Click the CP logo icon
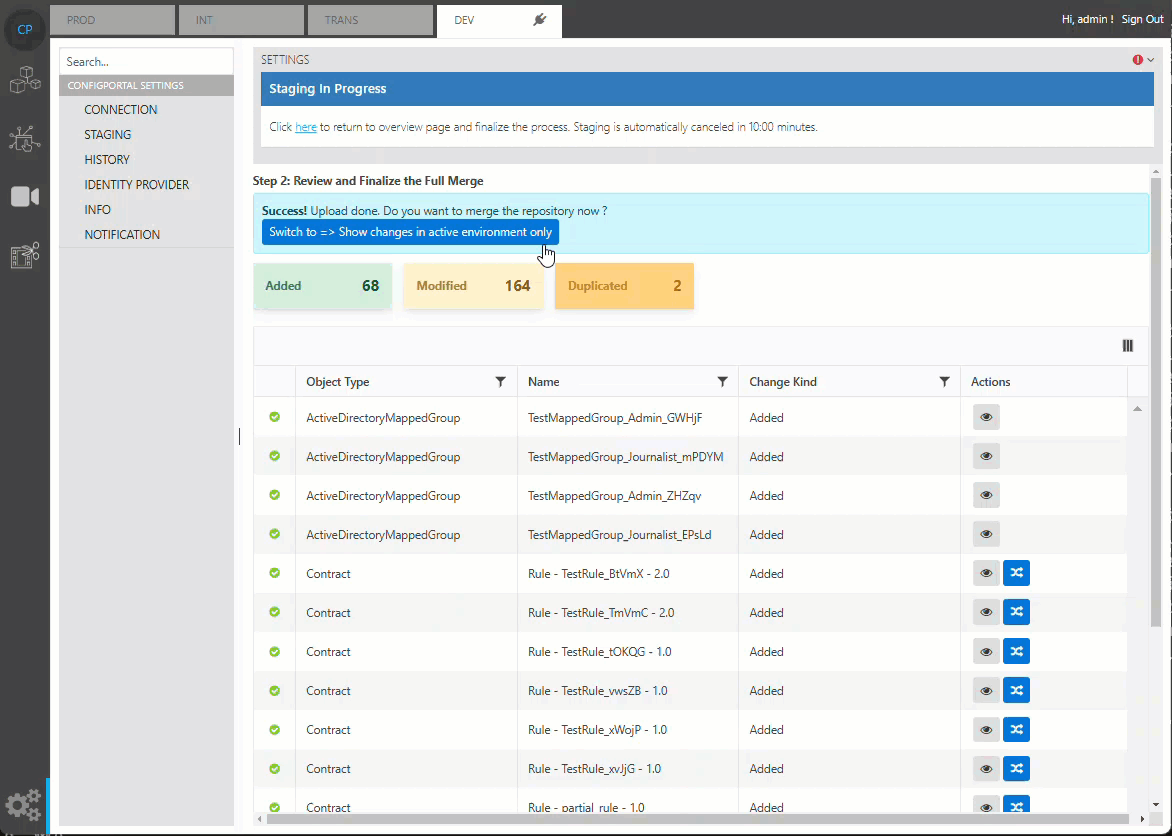The image size is (1172, 836). tap(25, 30)
